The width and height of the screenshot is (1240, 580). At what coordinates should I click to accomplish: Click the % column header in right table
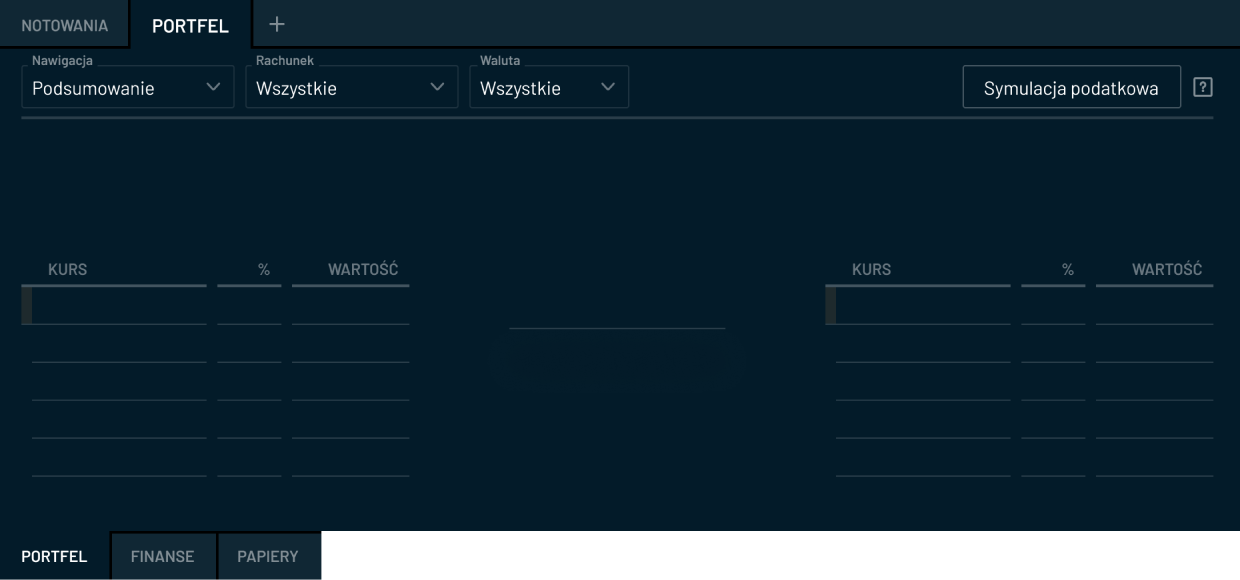1068,270
